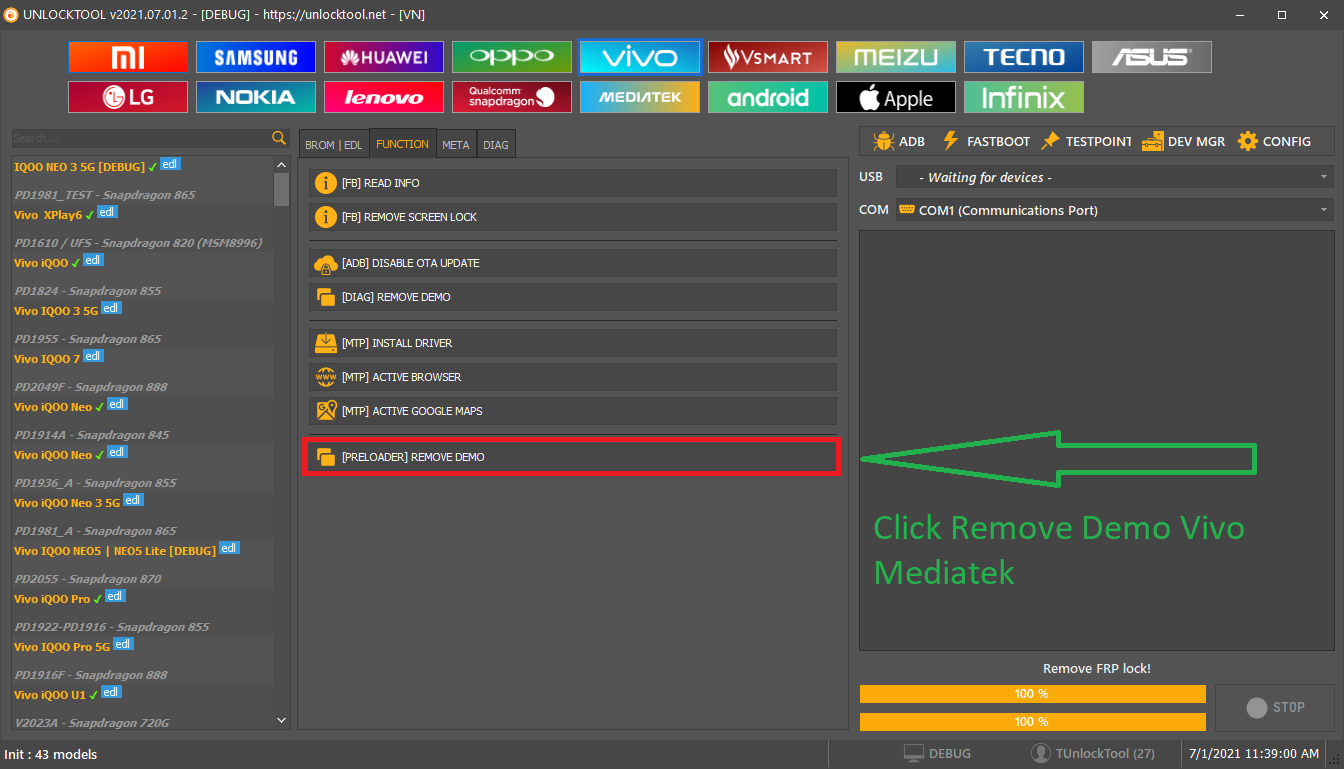Viewport: 1344px width, 769px height.
Task: Select the Meizu brand tile
Action: 896,57
